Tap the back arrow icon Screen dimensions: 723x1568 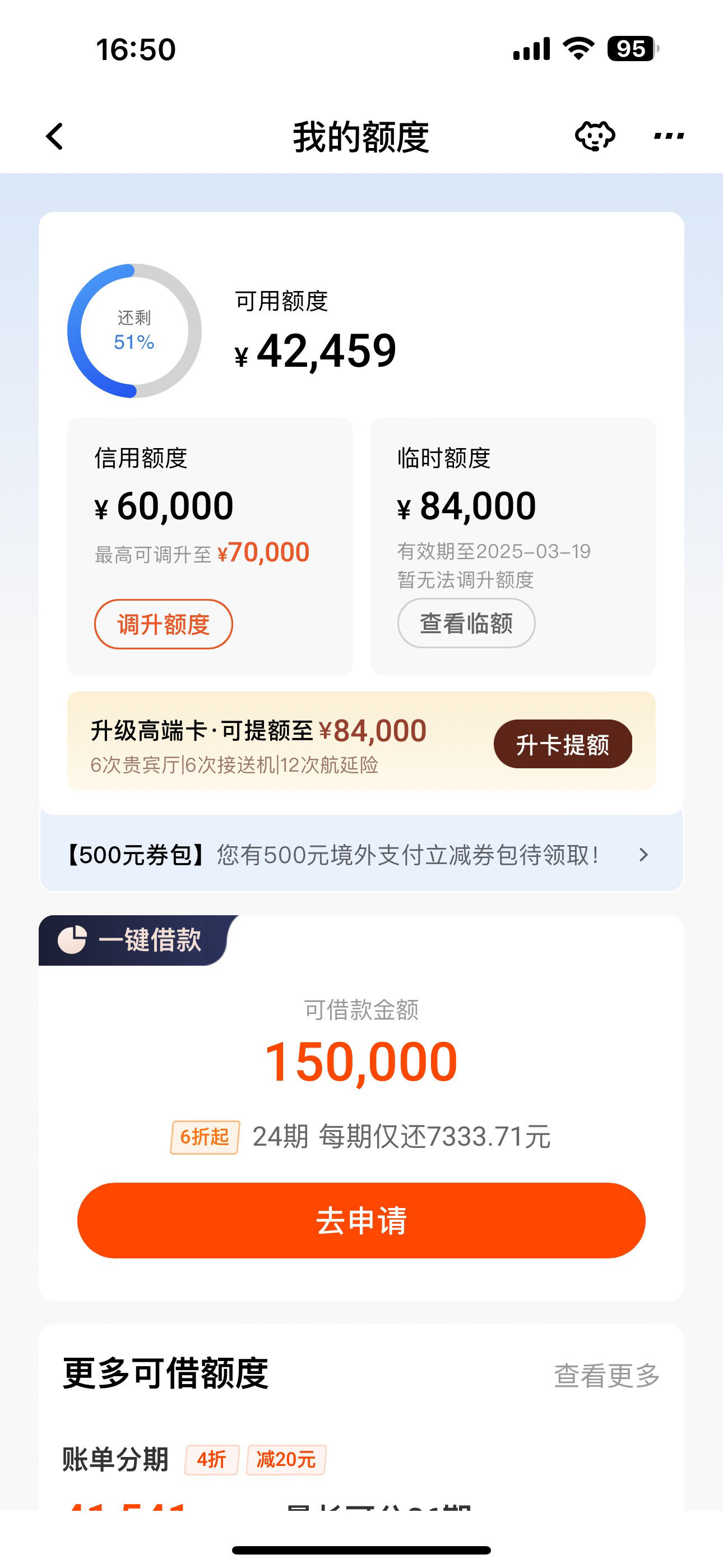coord(55,136)
